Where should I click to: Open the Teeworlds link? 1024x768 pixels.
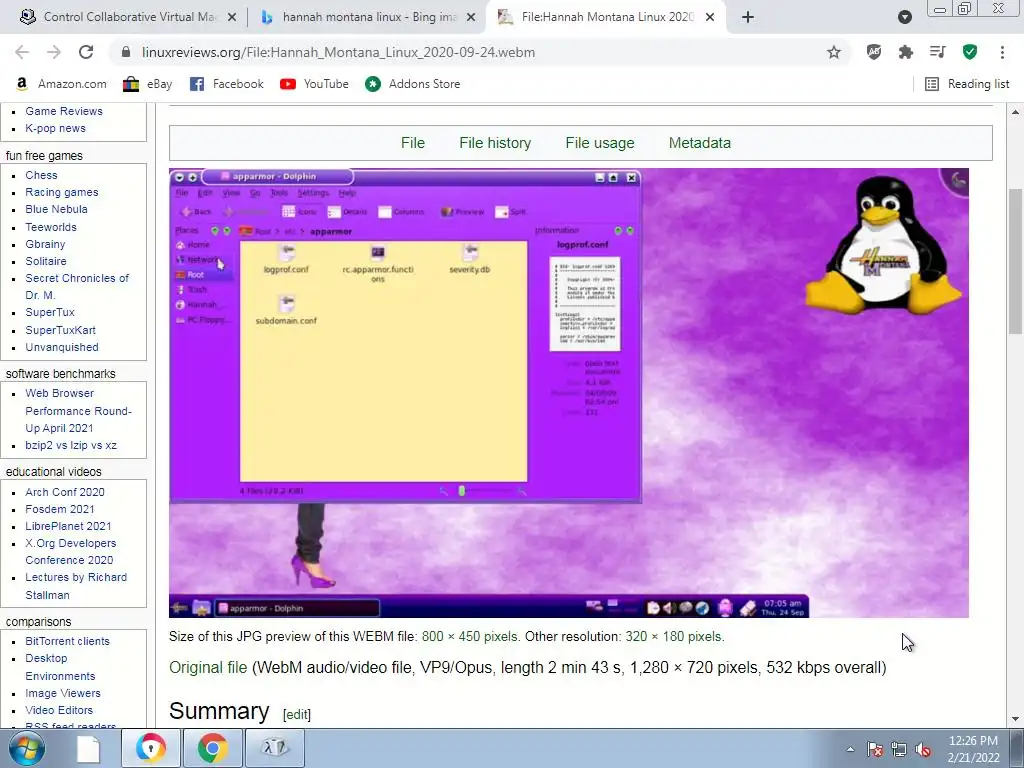point(51,227)
